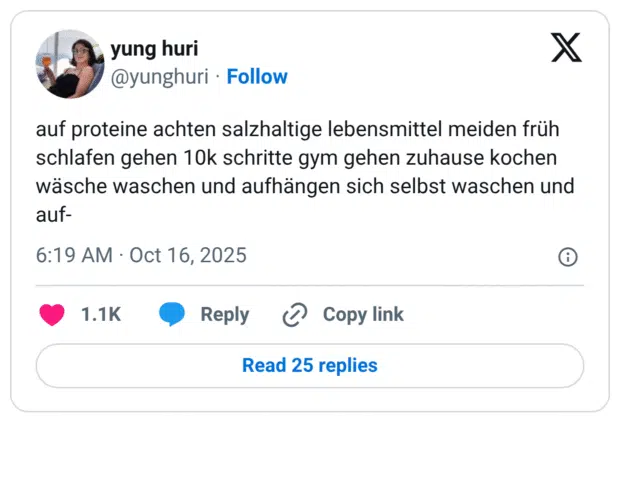The image size is (620, 502).
Task: Click the "Reply" text label
Action: [224, 315]
